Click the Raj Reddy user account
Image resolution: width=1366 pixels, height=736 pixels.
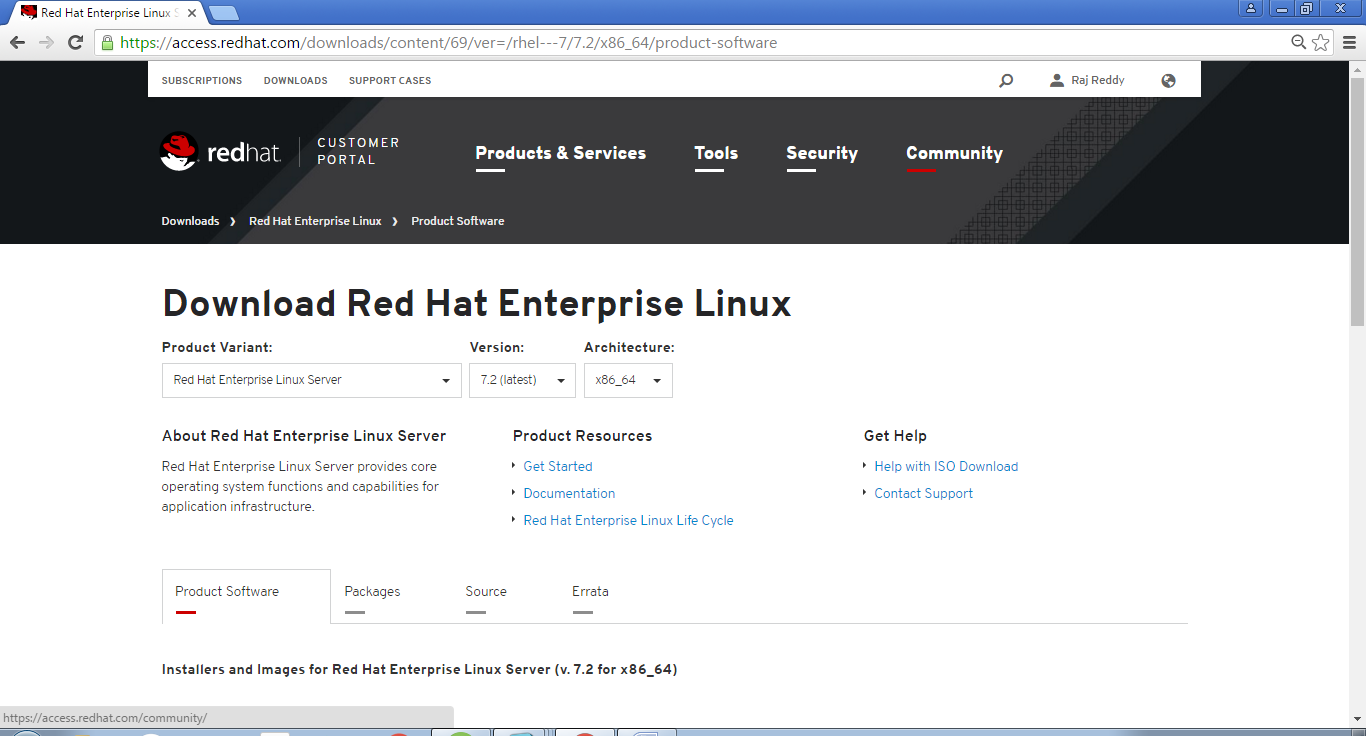pyautogui.click(x=1087, y=81)
